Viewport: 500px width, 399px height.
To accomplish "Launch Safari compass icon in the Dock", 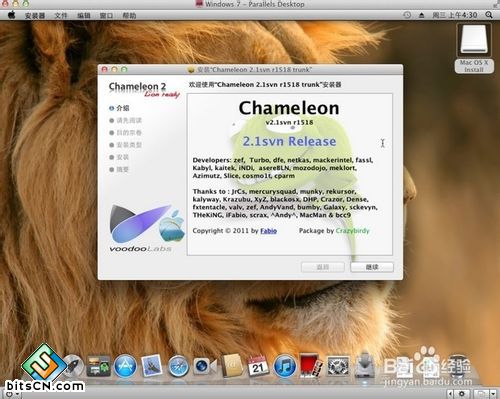I will (x=178, y=366).
